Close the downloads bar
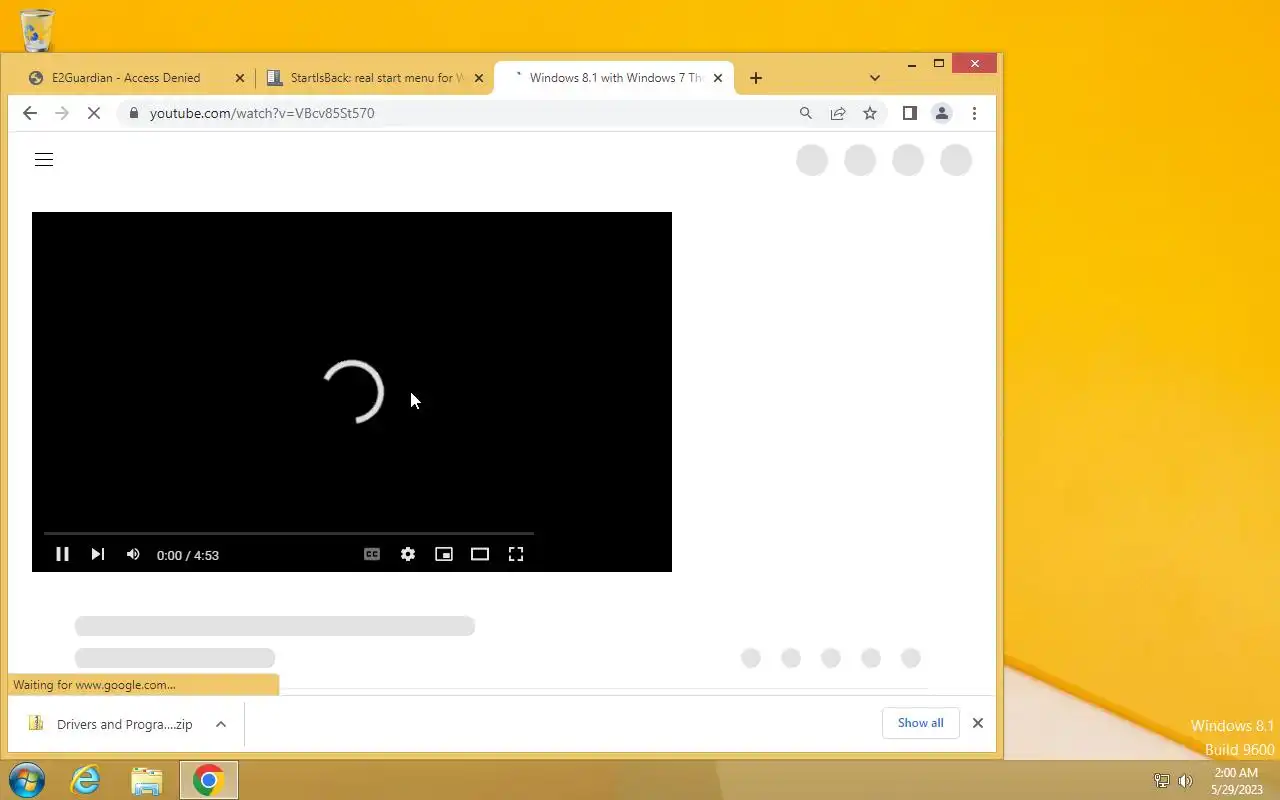Viewport: 1280px width, 800px height. point(978,723)
